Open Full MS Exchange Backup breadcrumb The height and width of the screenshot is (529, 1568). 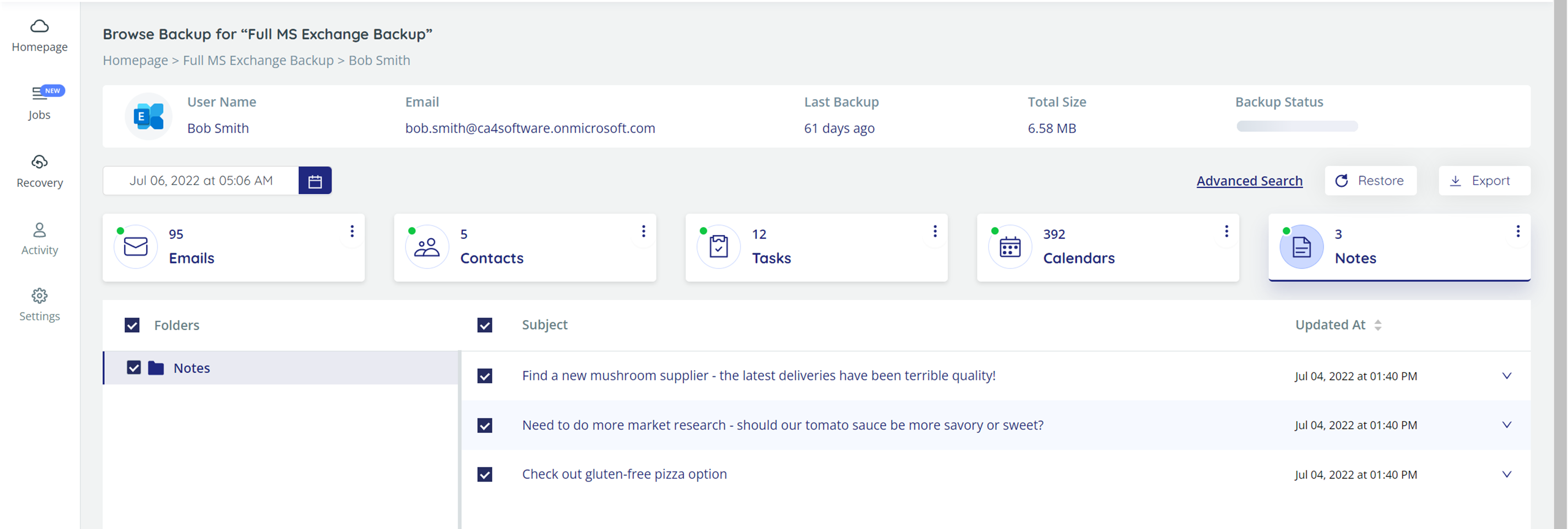258,61
